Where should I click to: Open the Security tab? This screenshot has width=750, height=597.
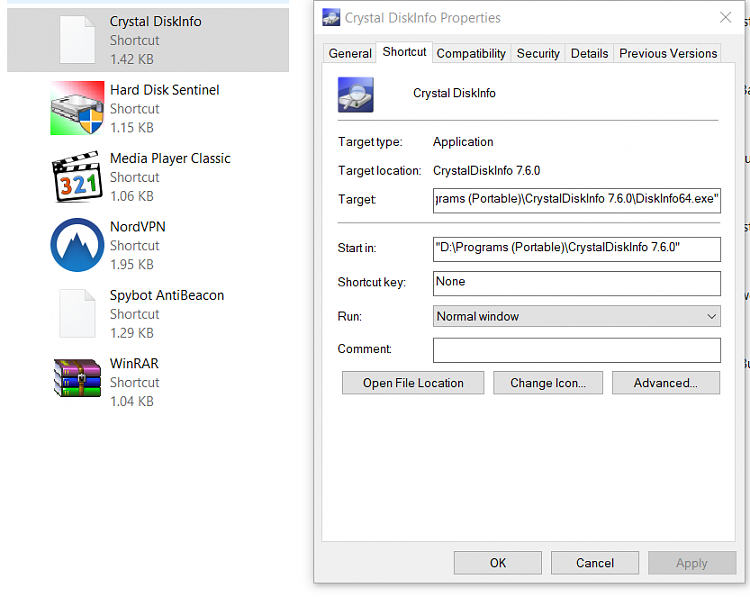(x=538, y=54)
